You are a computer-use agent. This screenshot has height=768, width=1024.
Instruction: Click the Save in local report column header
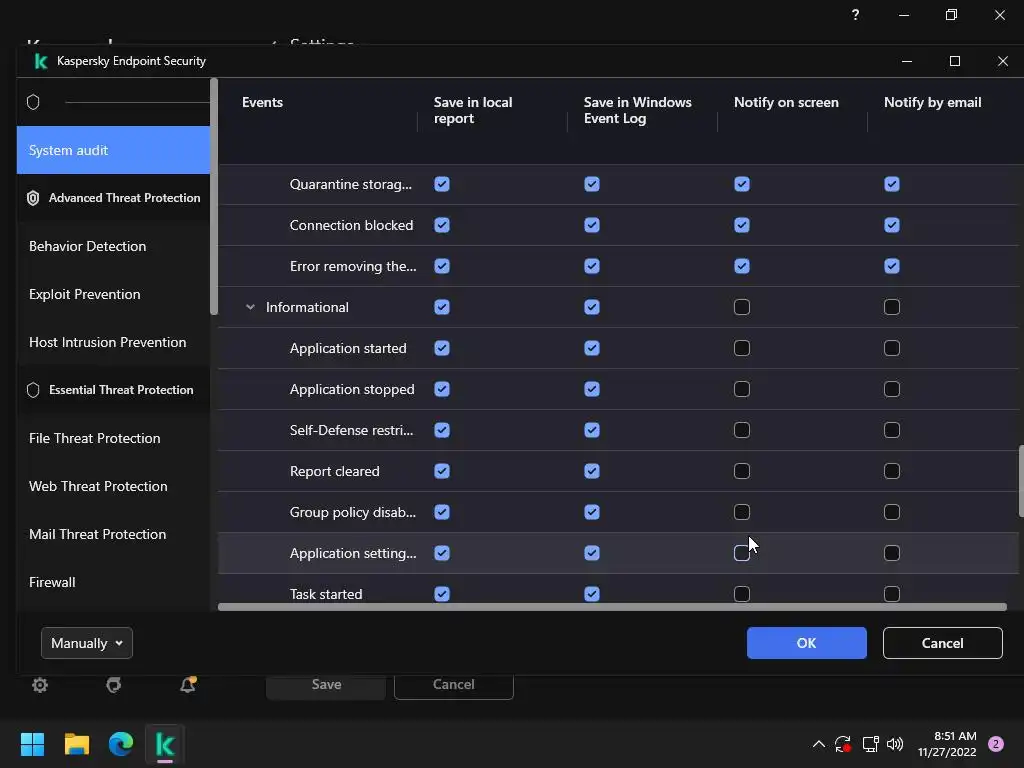point(473,110)
